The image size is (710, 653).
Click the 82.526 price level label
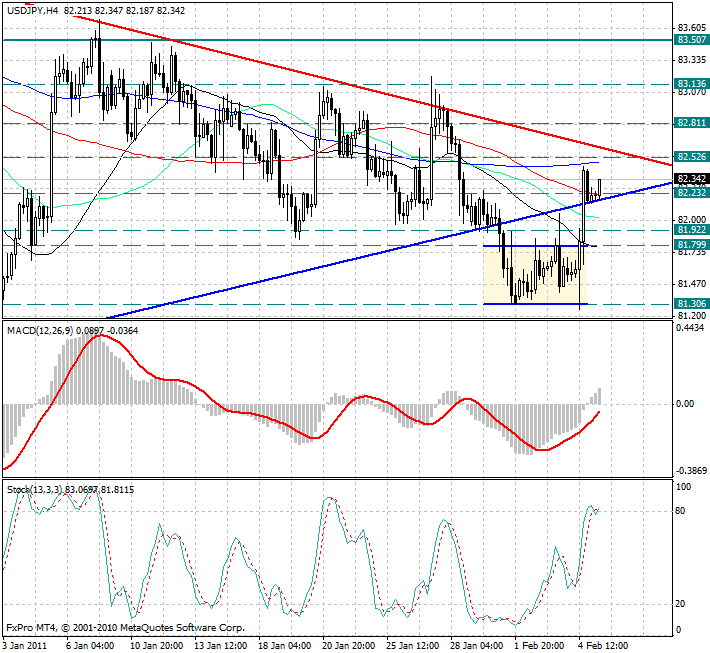click(x=692, y=157)
